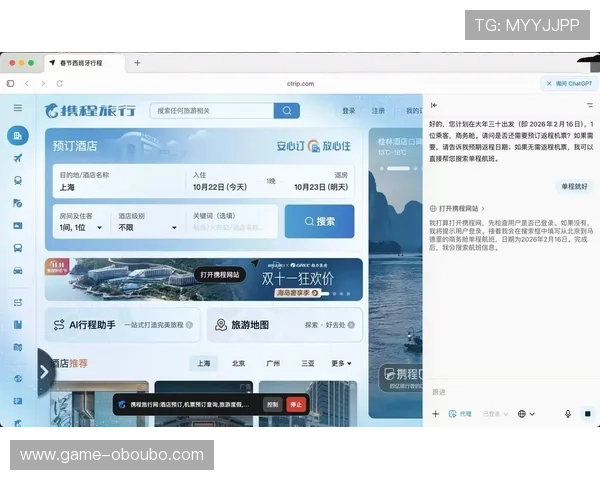
Task: Reload the page with the refresh icon
Action: (x=60, y=83)
